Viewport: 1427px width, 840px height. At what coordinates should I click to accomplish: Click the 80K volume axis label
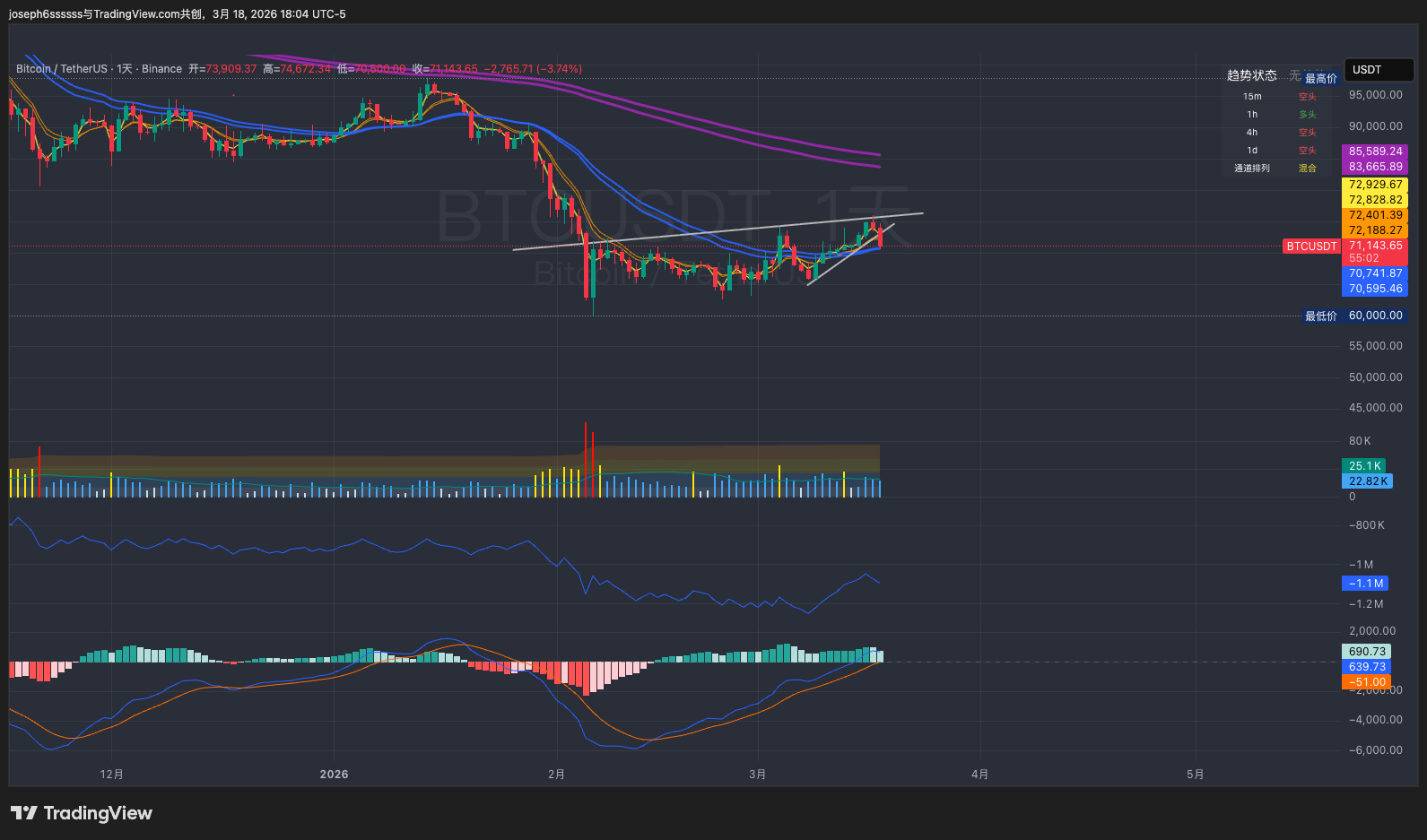tap(1360, 441)
